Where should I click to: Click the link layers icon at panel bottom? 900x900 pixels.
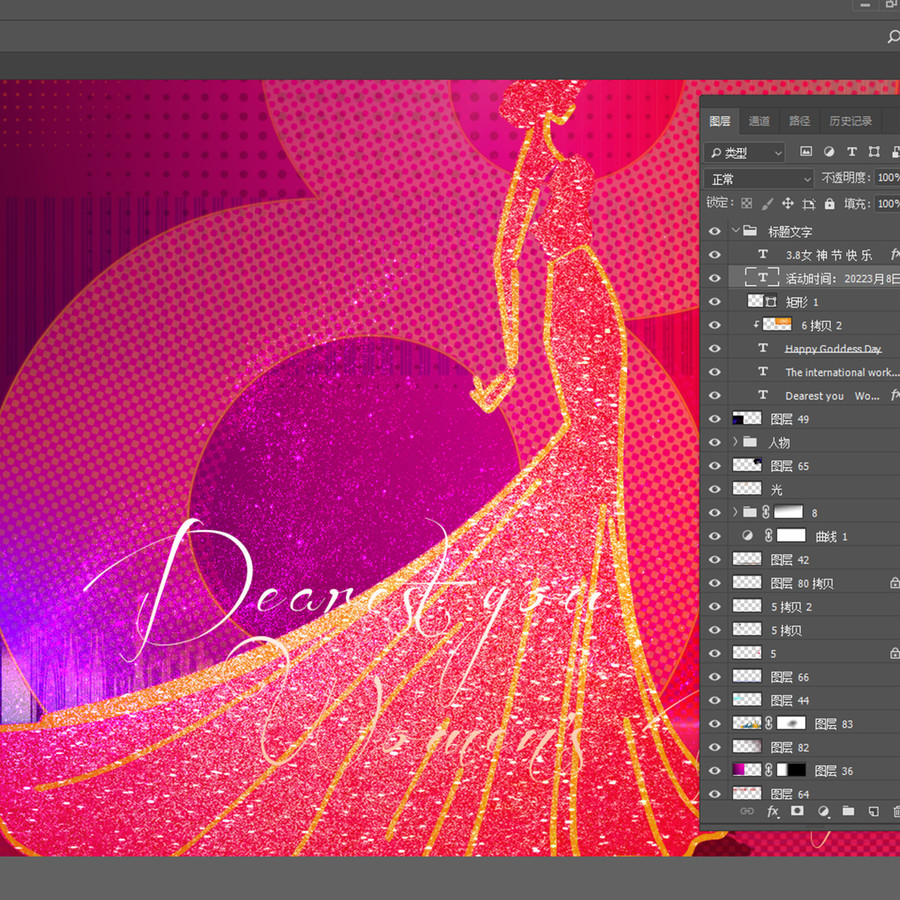click(747, 811)
